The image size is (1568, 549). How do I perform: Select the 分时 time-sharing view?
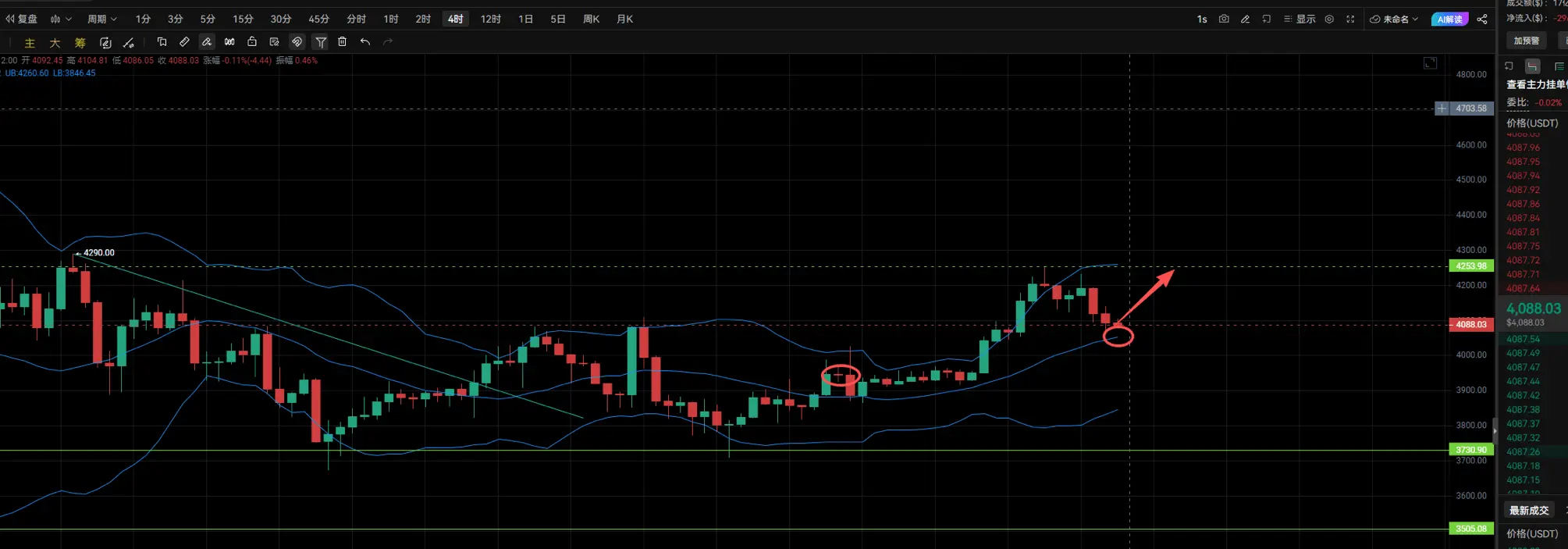pyautogui.click(x=357, y=19)
